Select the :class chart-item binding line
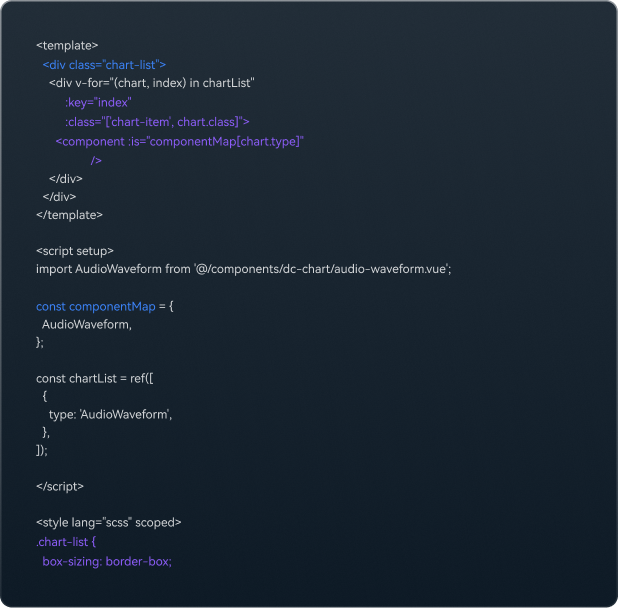 pyautogui.click(x=157, y=122)
